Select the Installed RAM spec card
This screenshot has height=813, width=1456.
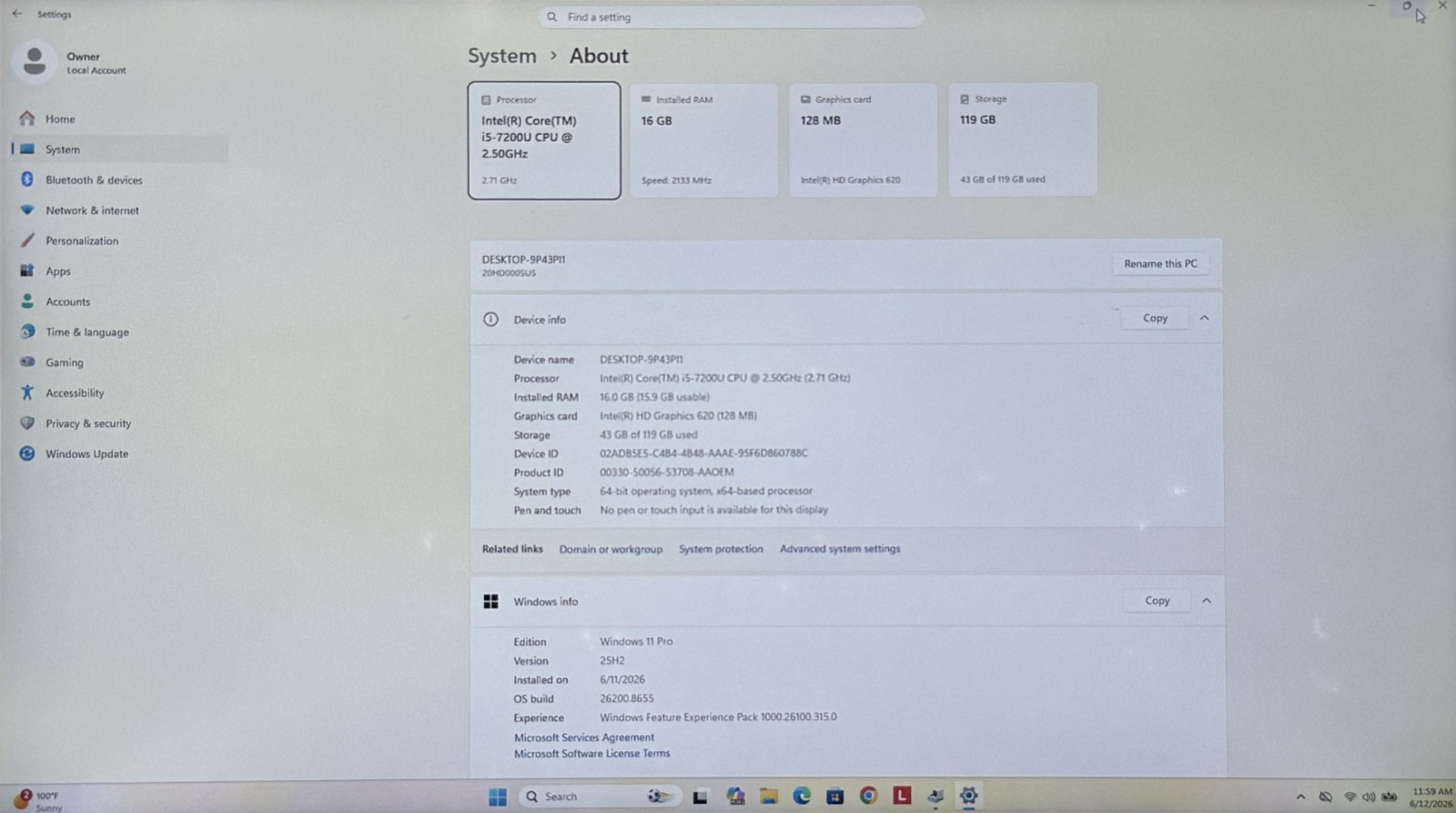coord(703,140)
